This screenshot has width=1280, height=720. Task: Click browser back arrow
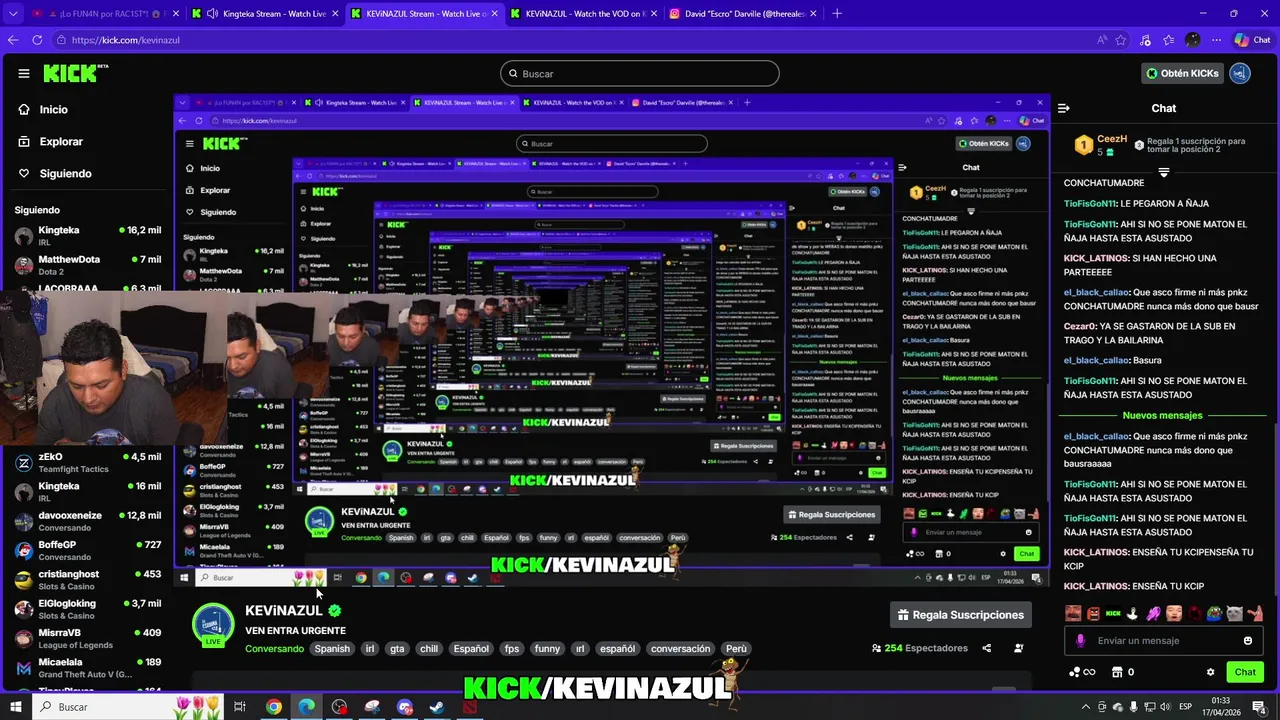(x=13, y=40)
